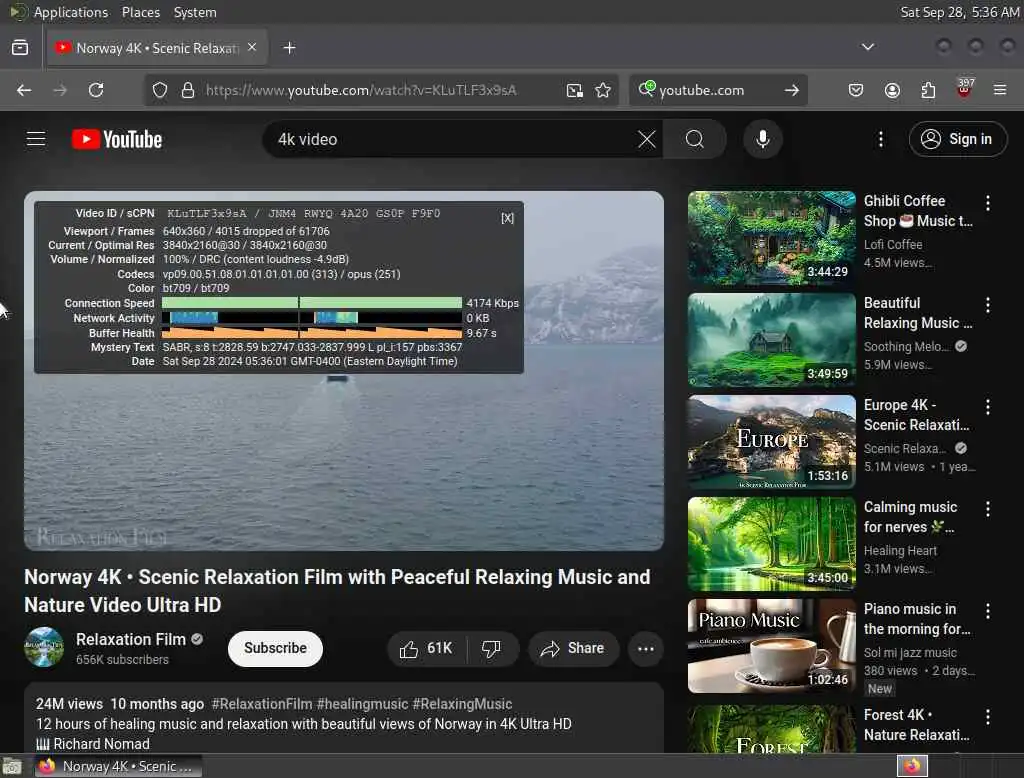Image resolution: width=1024 pixels, height=778 pixels.
Task: Click Richard Nomad in description
Action: point(101,744)
